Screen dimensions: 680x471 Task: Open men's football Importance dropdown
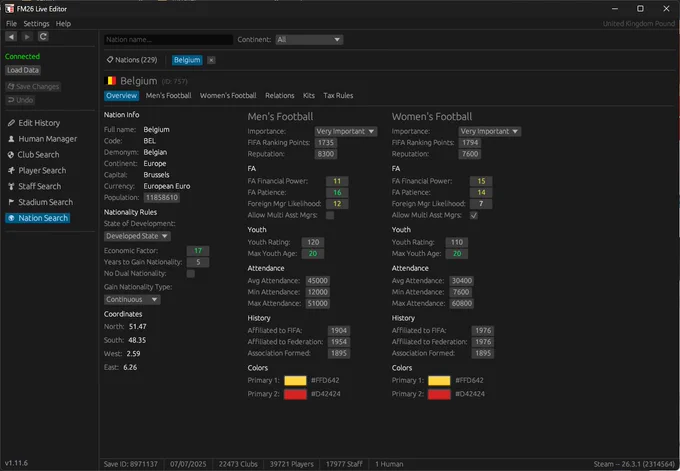point(346,131)
